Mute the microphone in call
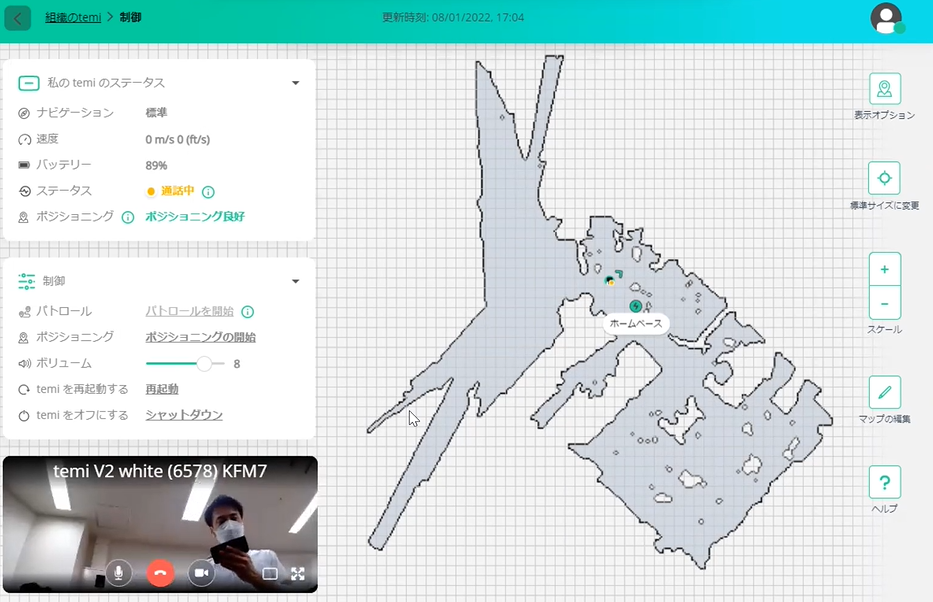This screenshot has height=602, width=933. (x=119, y=573)
